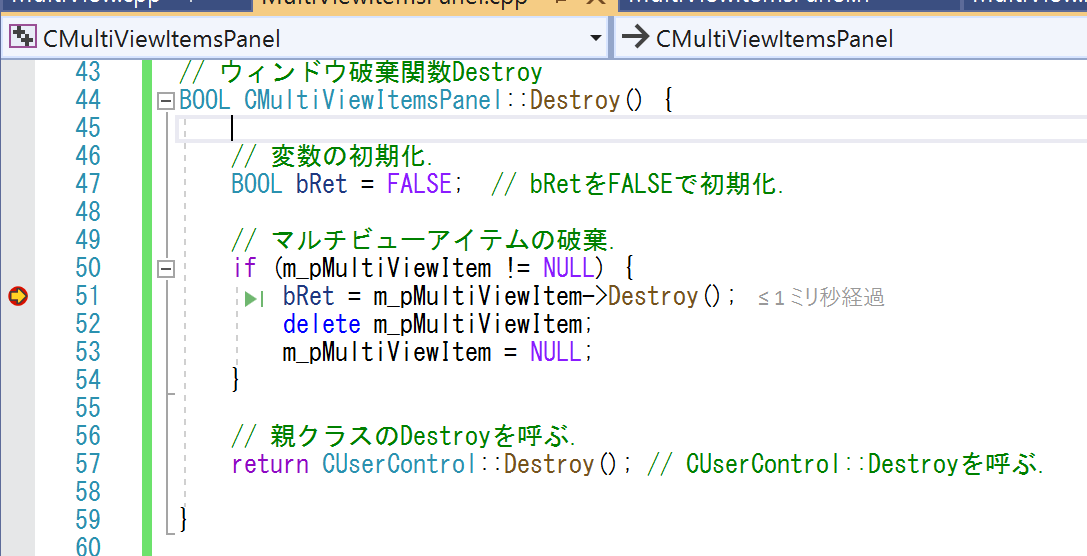Click the 'return' keyword on line 57
The height and width of the screenshot is (556, 1087).
click(270, 463)
